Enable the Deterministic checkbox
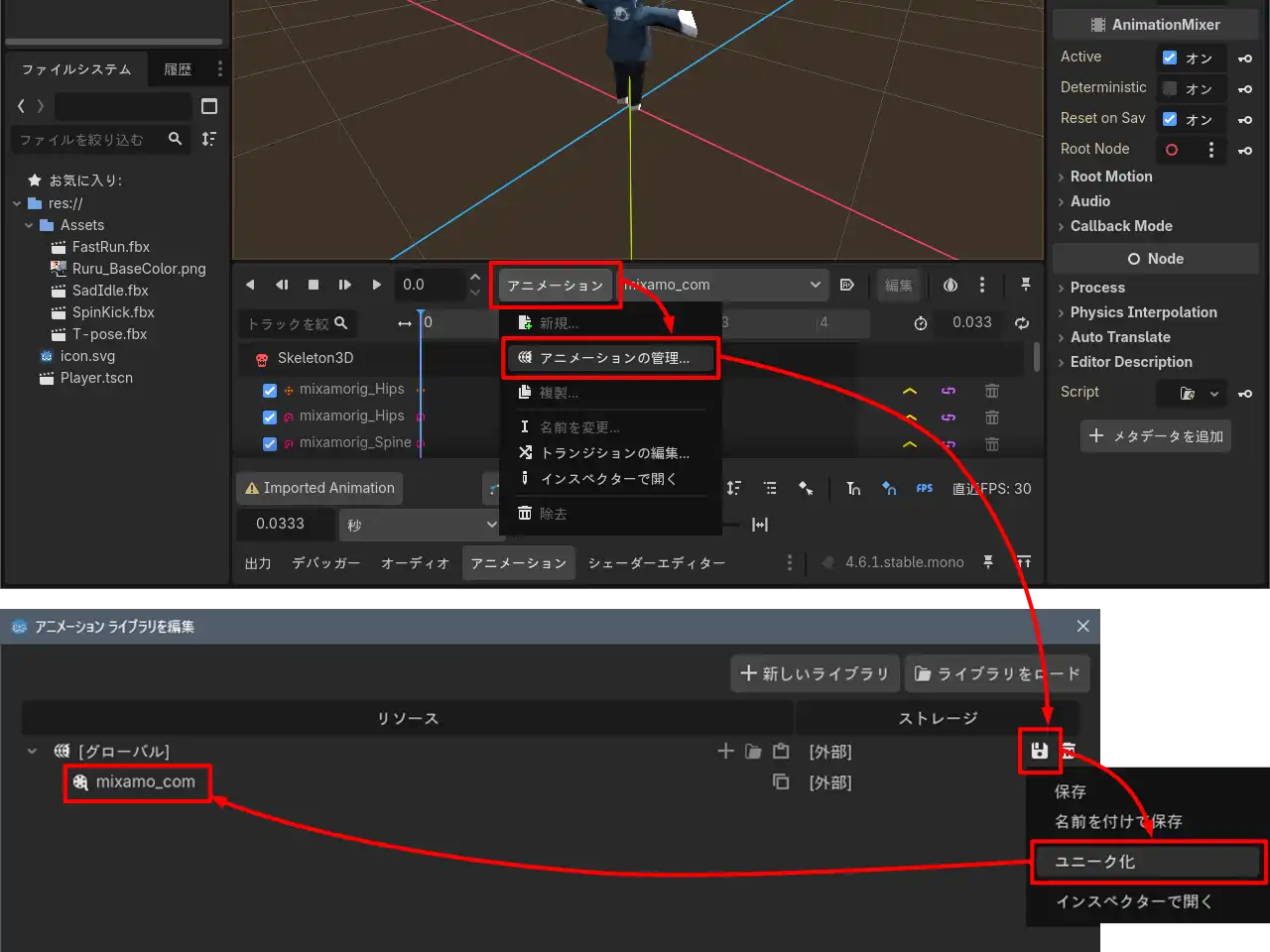This screenshot has width=1270, height=952. pos(1170,88)
